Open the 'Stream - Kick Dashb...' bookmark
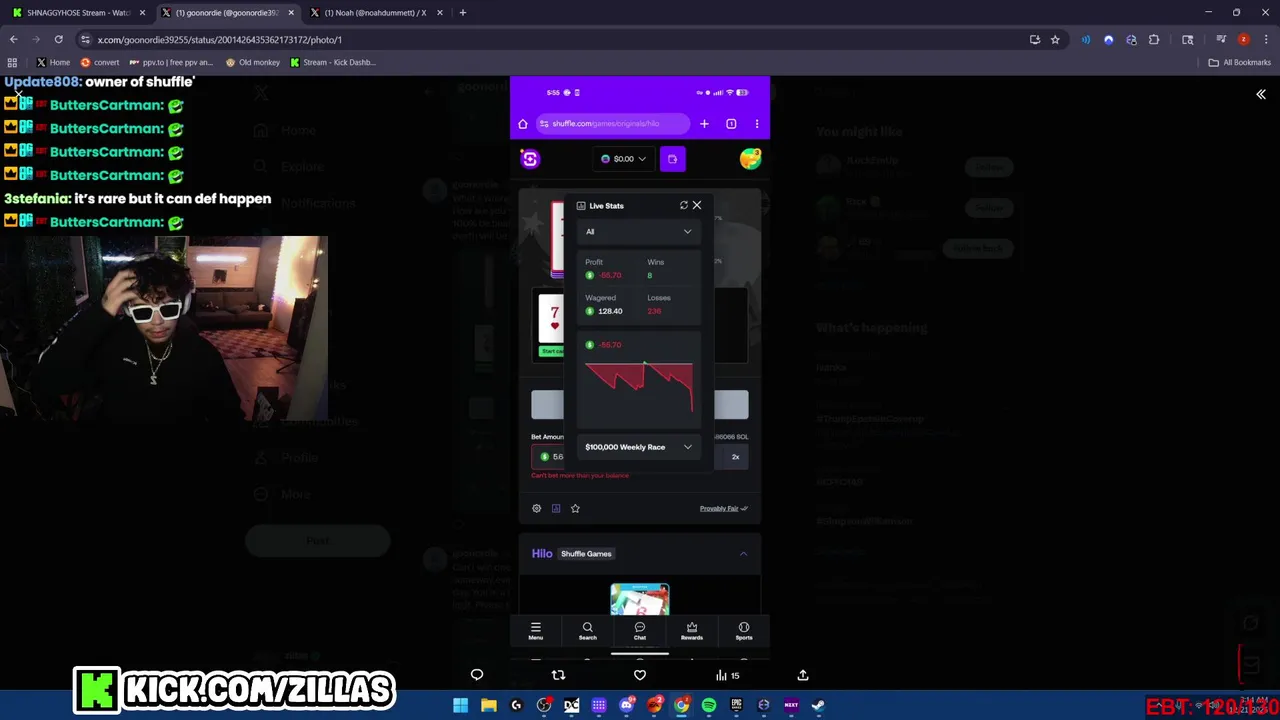The width and height of the screenshot is (1280, 720). tap(333, 62)
